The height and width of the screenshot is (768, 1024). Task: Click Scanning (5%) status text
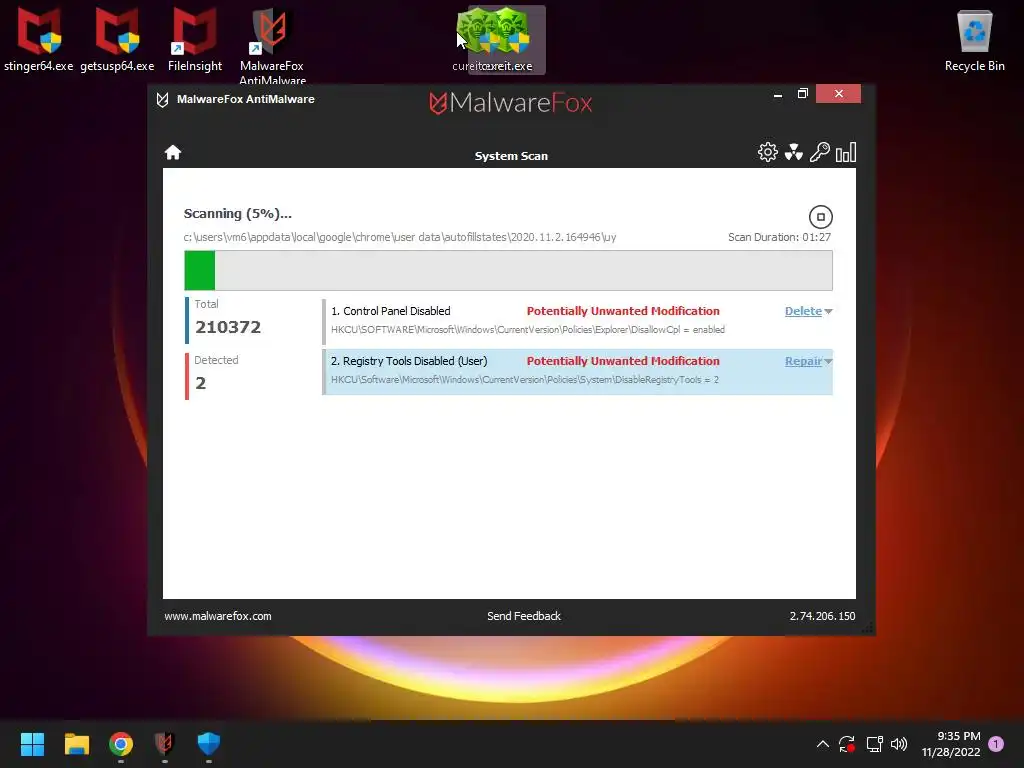[238, 214]
